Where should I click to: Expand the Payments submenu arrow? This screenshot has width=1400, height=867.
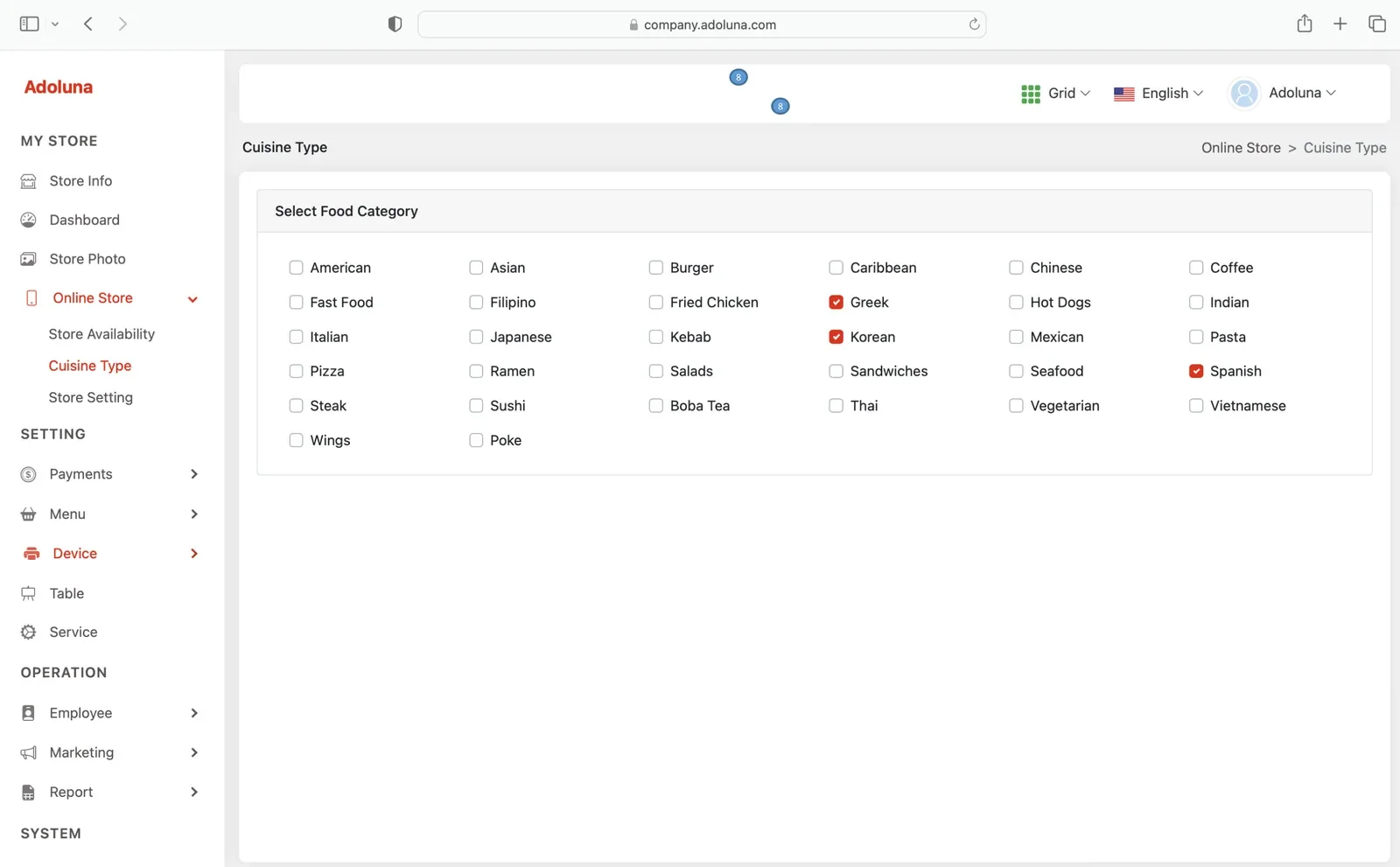(194, 474)
